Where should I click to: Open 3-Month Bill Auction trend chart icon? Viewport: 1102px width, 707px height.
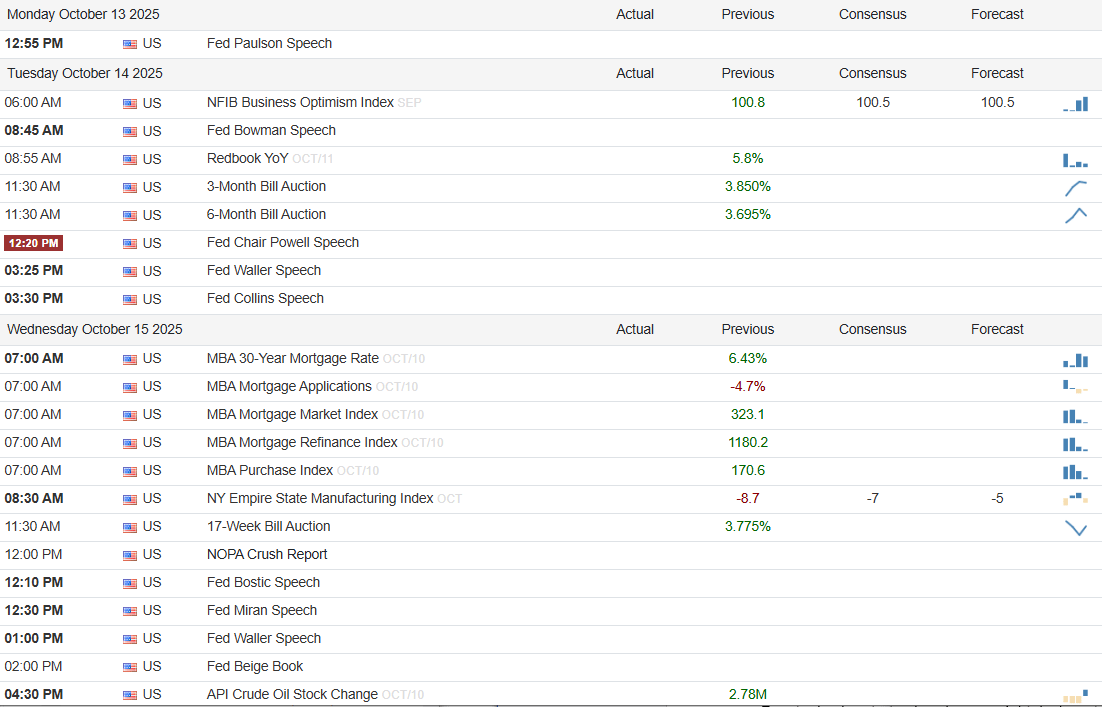click(1076, 188)
